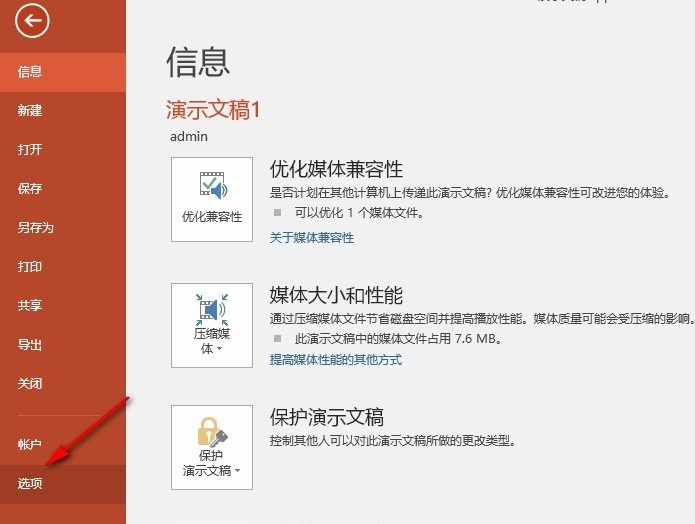
Task: Click the back arrow to exit backstage
Action: (32, 22)
